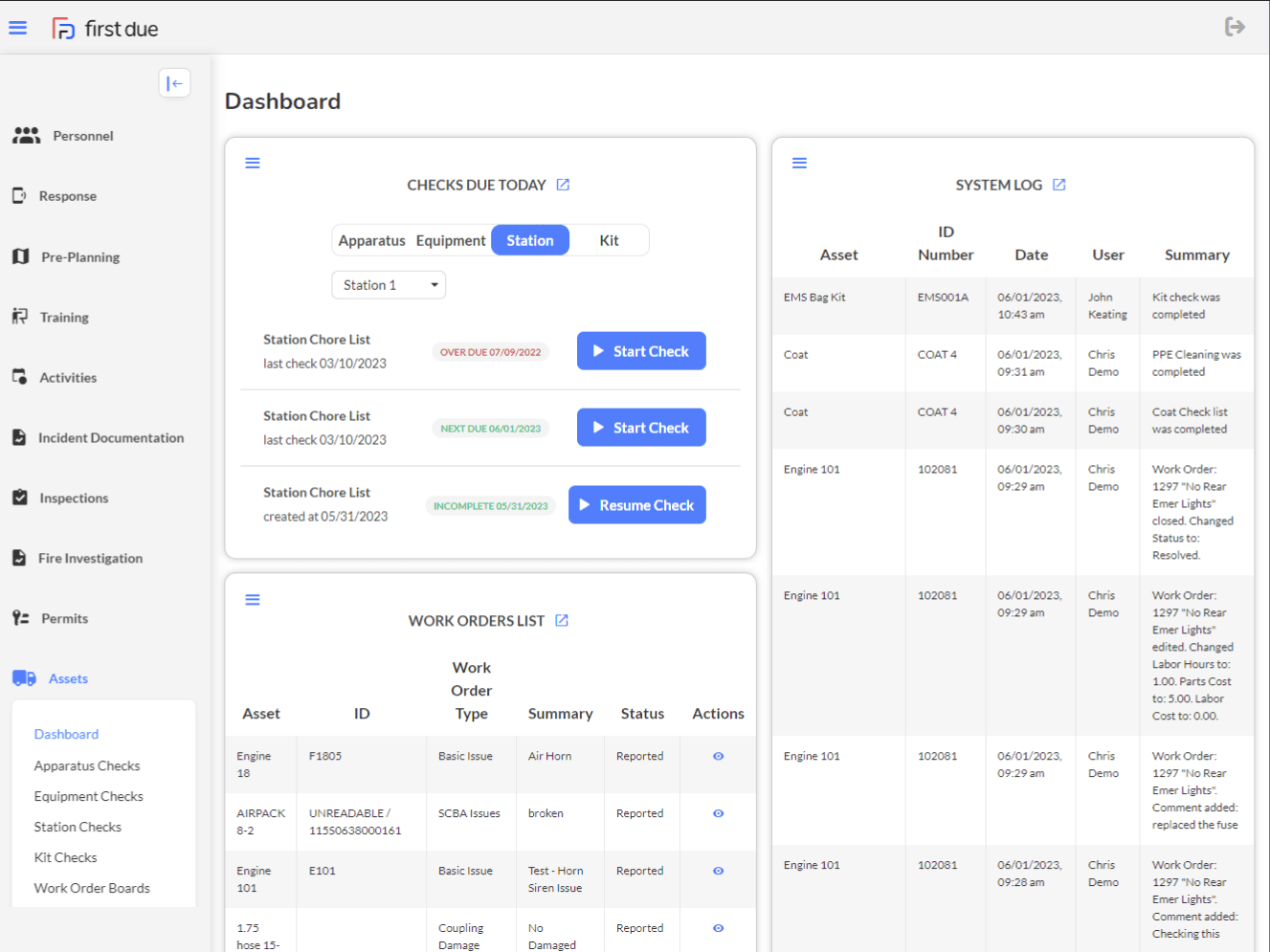Click the Work Orders Status column header
Image resolution: width=1270 pixels, height=952 pixels.
642,714
